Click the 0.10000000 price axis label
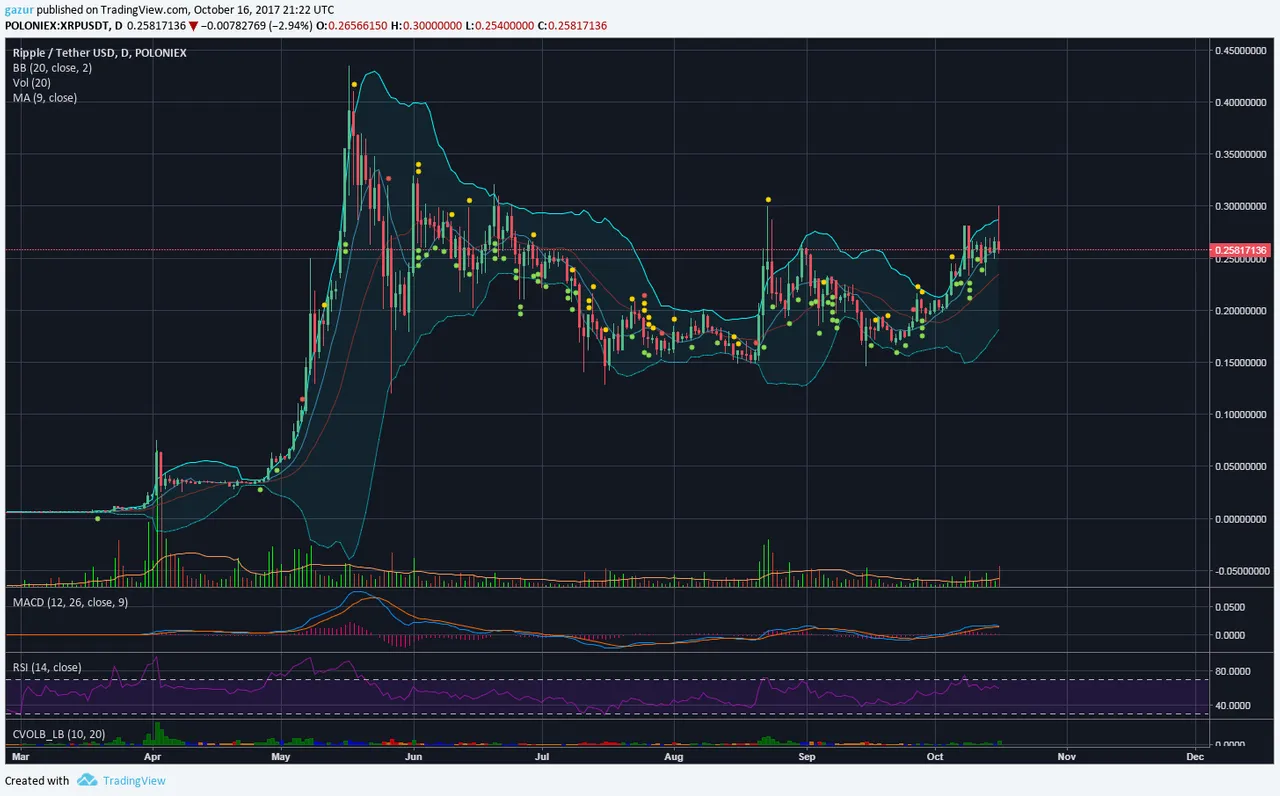1280x796 pixels. pos(1243,414)
